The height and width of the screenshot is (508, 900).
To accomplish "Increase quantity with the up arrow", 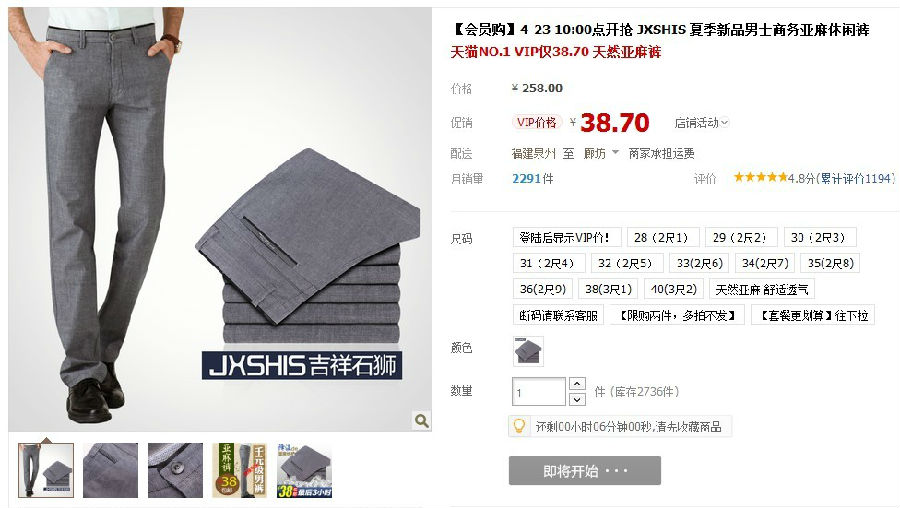I will (x=577, y=383).
